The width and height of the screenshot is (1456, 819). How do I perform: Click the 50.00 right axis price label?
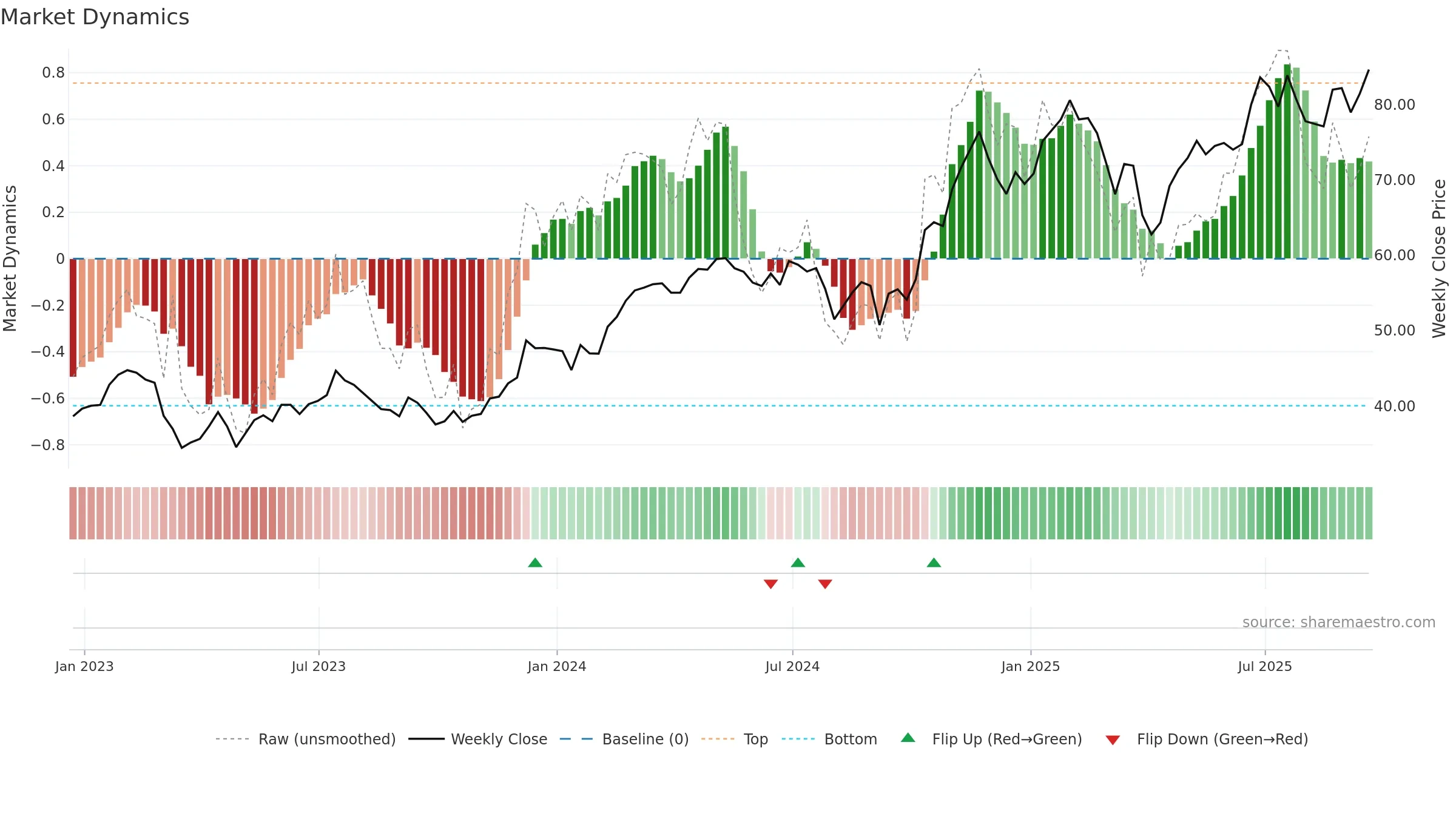point(1395,331)
